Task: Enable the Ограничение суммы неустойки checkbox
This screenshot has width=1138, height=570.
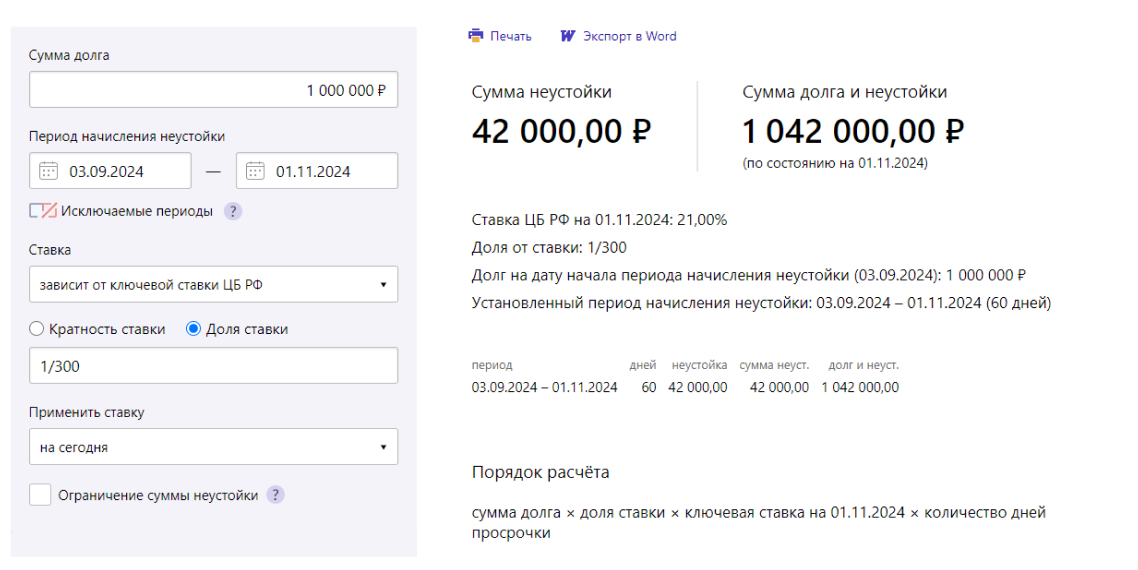Action: pyautogui.click(x=40, y=494)
